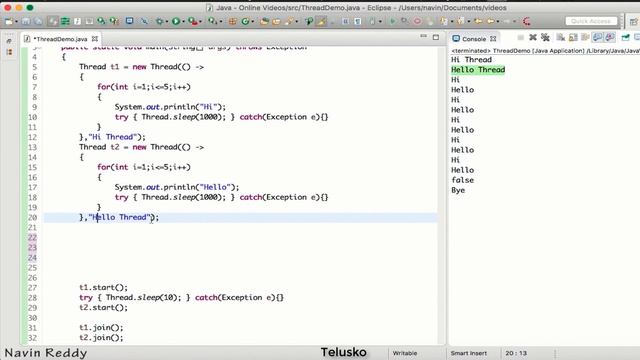Click the New file toolbar icon
Image resolution: width=640 pixels, height=360 pixels.
coord(8,21)
